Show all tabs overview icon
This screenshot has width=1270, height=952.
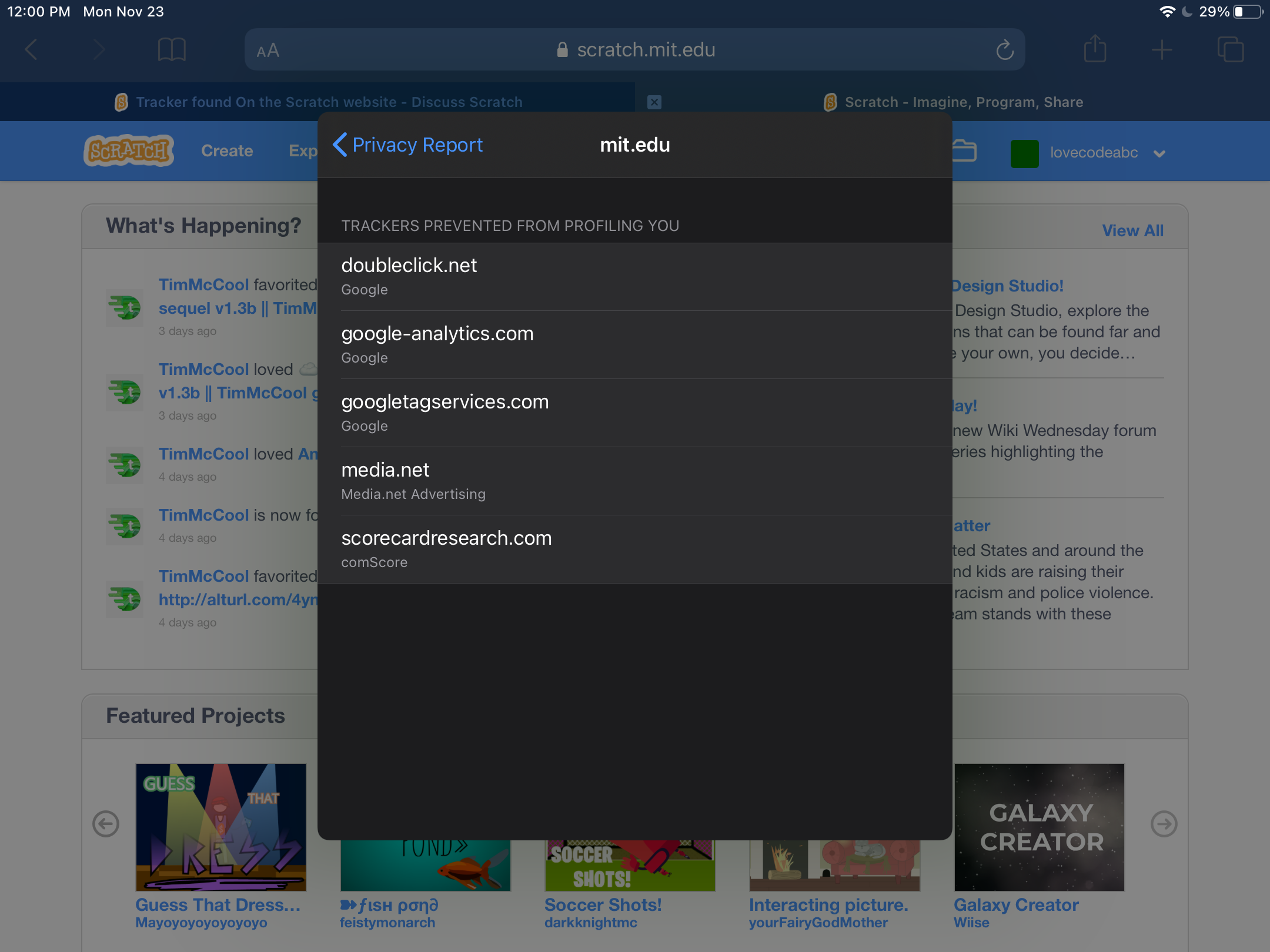(1230, 50)
